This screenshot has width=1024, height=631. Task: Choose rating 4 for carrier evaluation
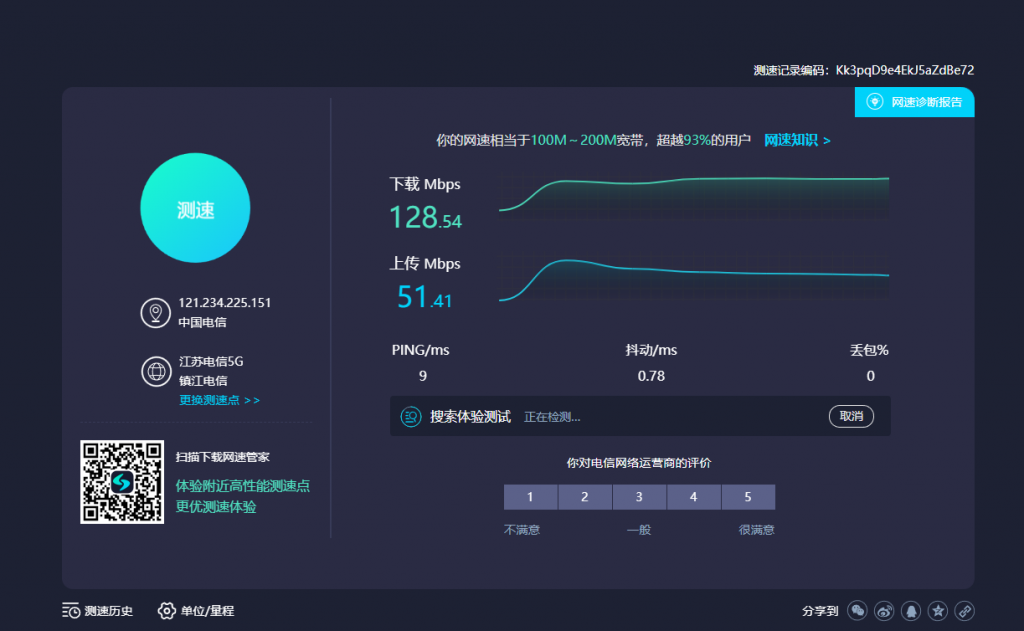[693, 497]
